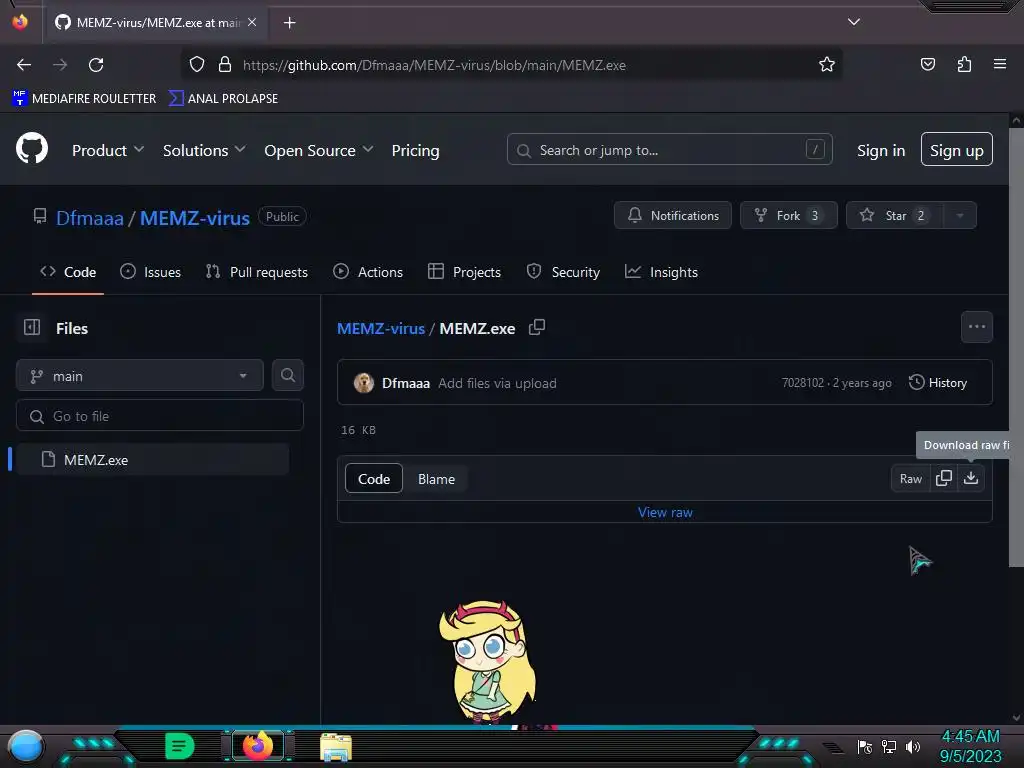
Task: Open the Start orb on the taskbar
Action: [x=26, y=747]
